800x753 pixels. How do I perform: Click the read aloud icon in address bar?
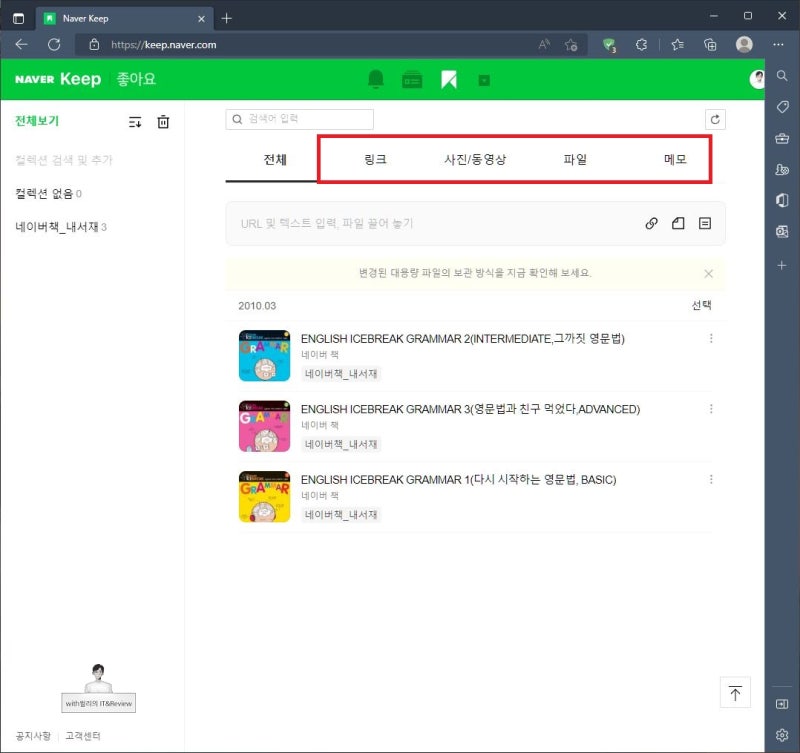(544, 45)
